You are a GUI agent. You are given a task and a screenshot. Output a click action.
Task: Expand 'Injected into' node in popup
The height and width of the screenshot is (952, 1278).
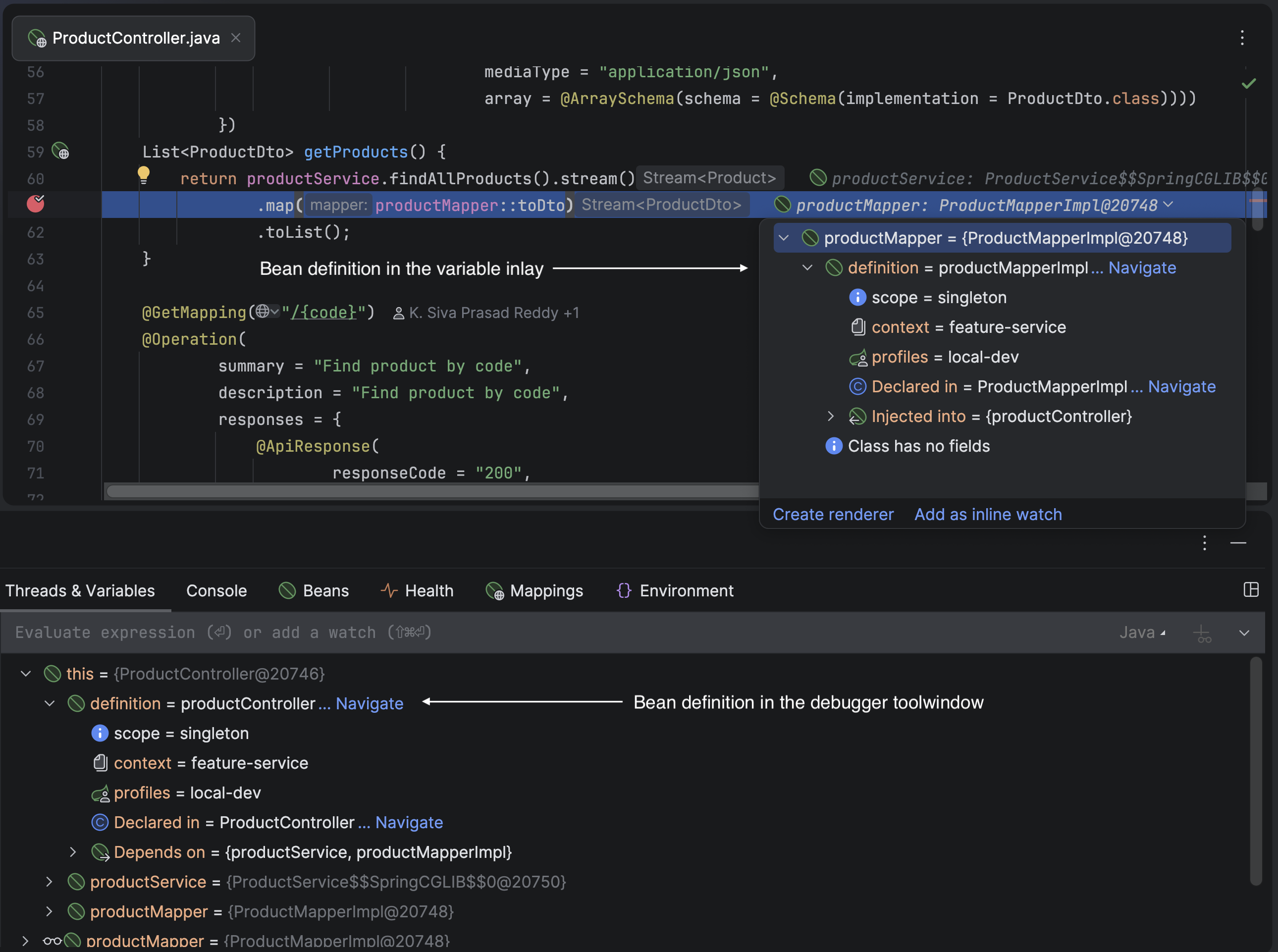830,416
